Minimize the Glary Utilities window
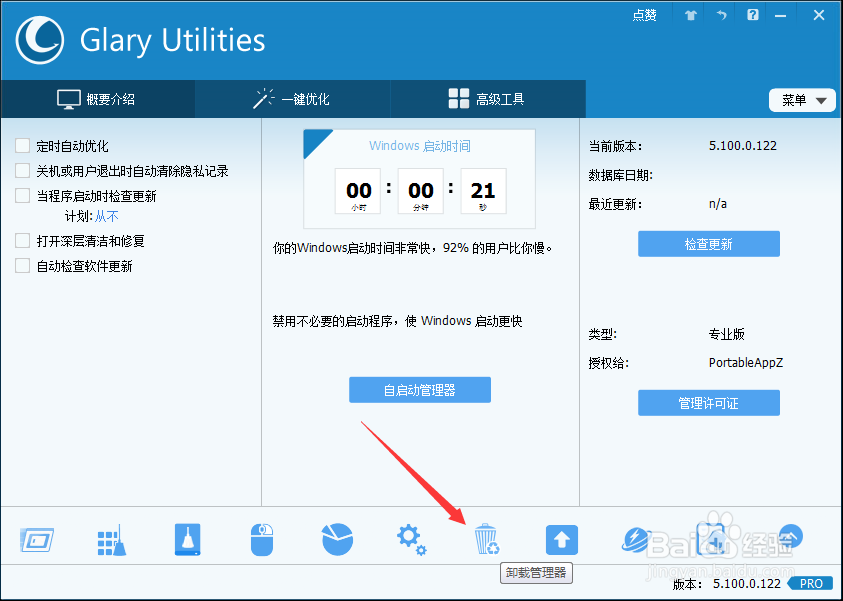Image resolution: width=843 pixels, height=601 pixels. 781,16
